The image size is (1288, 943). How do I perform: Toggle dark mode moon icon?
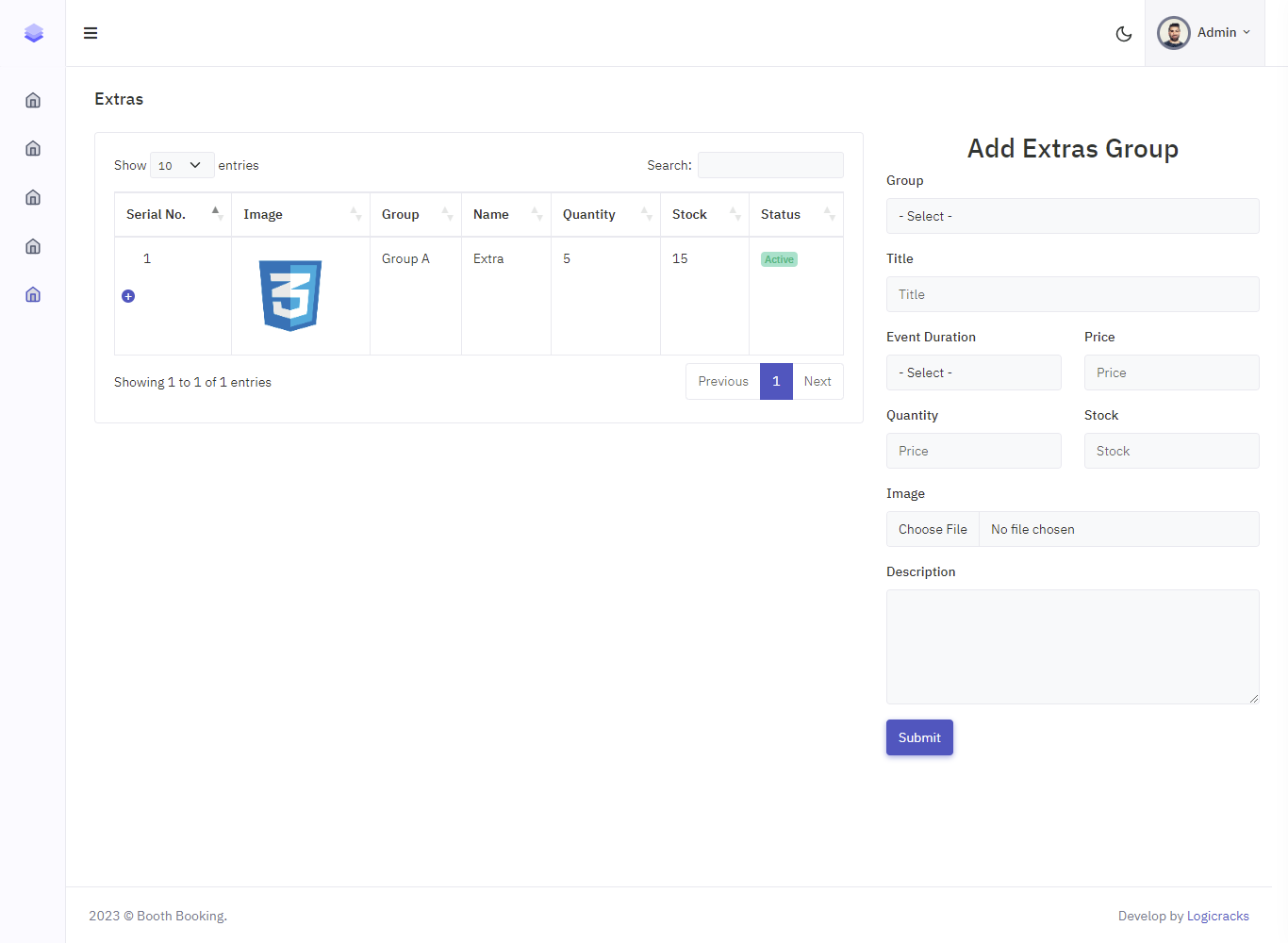(x=1123, y=34)
